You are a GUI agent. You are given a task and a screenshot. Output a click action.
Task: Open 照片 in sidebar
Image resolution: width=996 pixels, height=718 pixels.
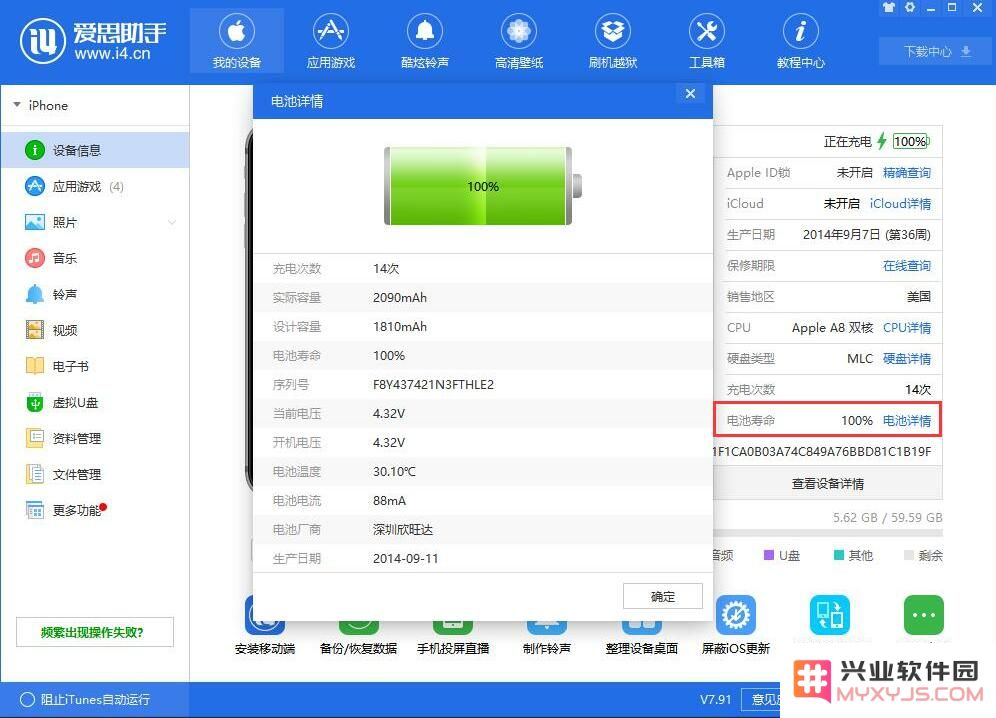[x=95, y=222]
